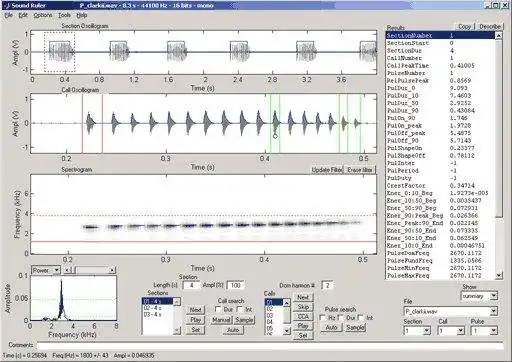
Task: Click the circular pulse peak marker in Call Oscillogram
Action: click(275, 136)
